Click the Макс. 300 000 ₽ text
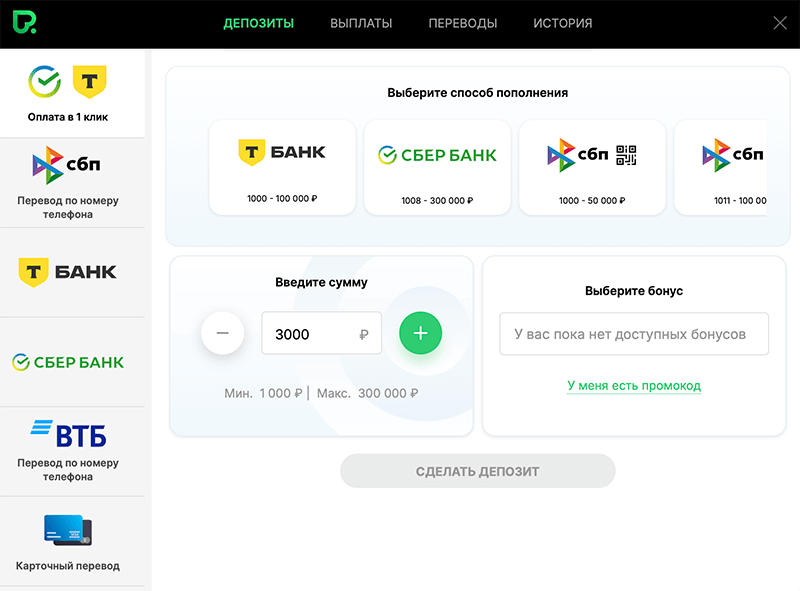800x591 pixels. 368,393
